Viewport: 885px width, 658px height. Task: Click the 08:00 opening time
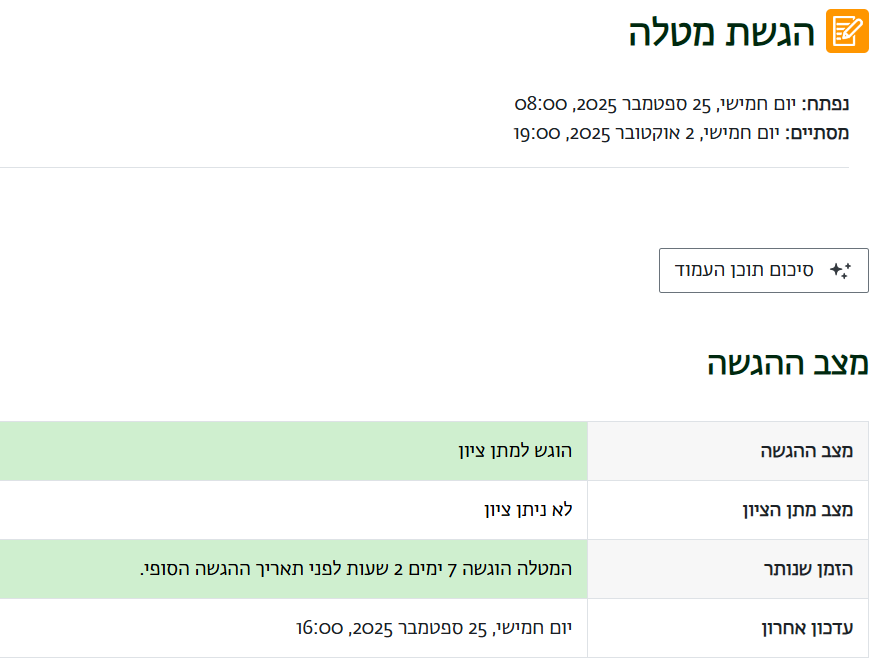(541, 104)
